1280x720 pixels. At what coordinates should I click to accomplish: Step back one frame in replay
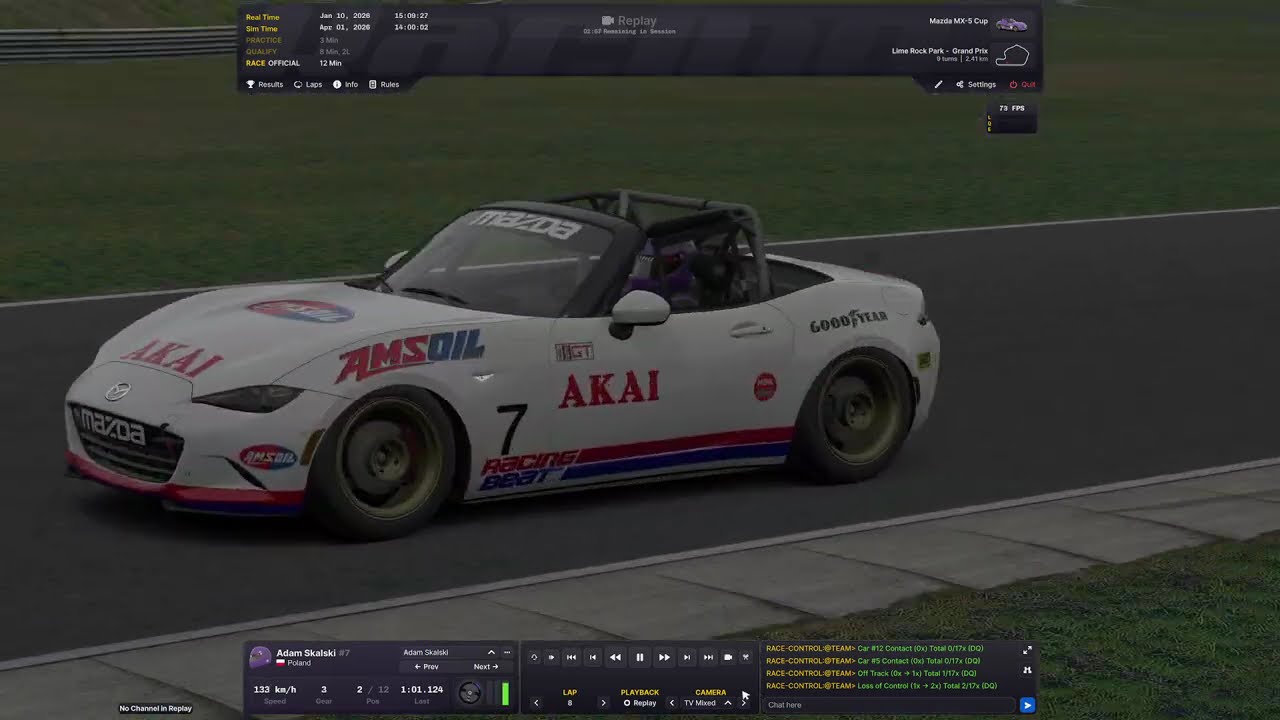(x=593, y=657)
